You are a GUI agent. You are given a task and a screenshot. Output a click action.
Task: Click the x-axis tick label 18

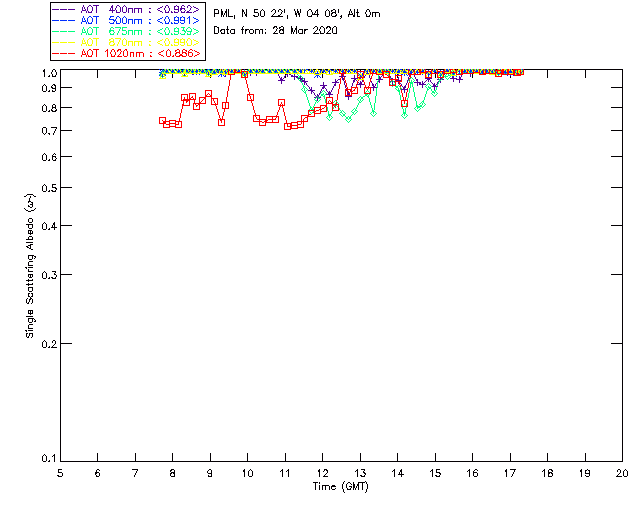coord(547,473)
